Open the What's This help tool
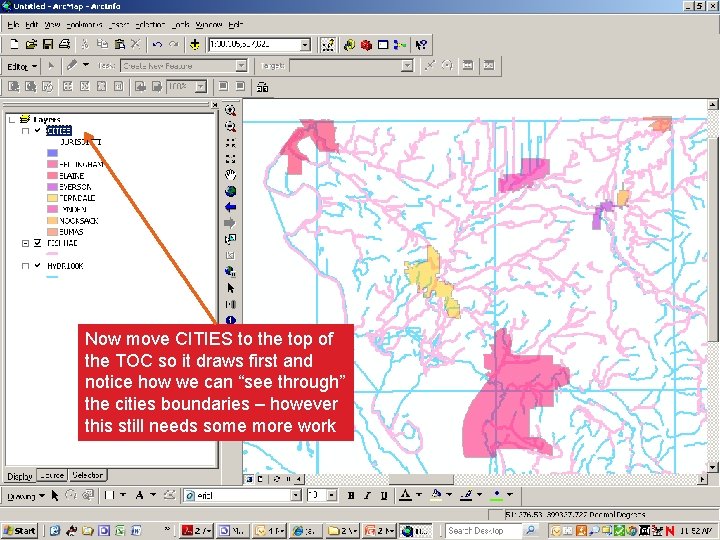720x540 pixels. pos(422,44)
